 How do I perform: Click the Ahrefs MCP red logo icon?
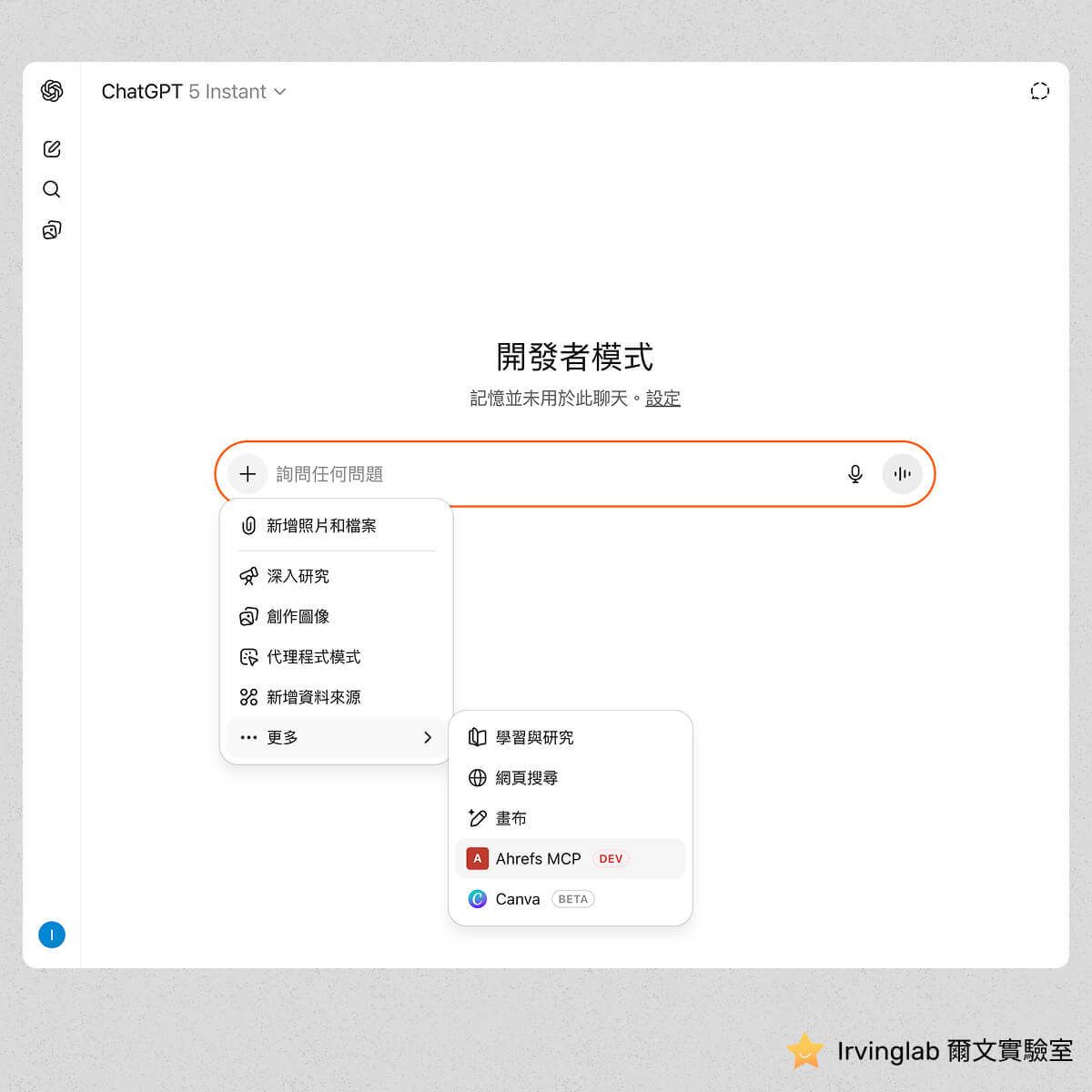477,858
